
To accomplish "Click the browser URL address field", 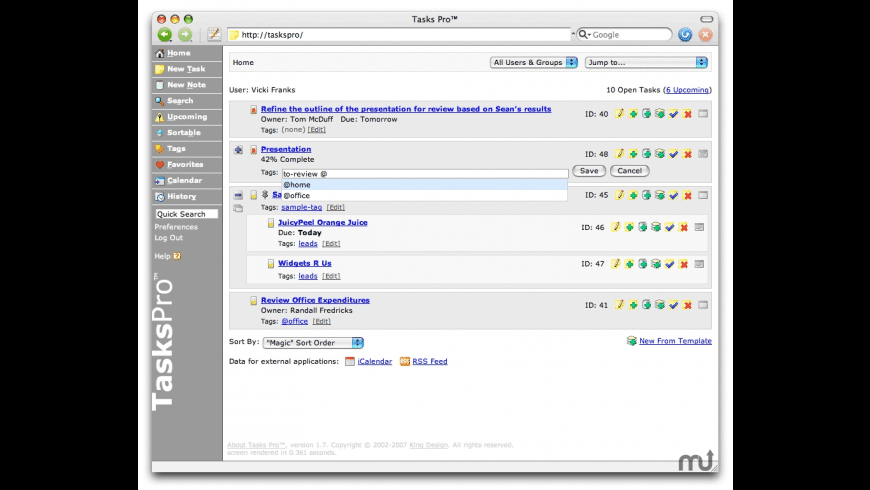I will (399, 34).
